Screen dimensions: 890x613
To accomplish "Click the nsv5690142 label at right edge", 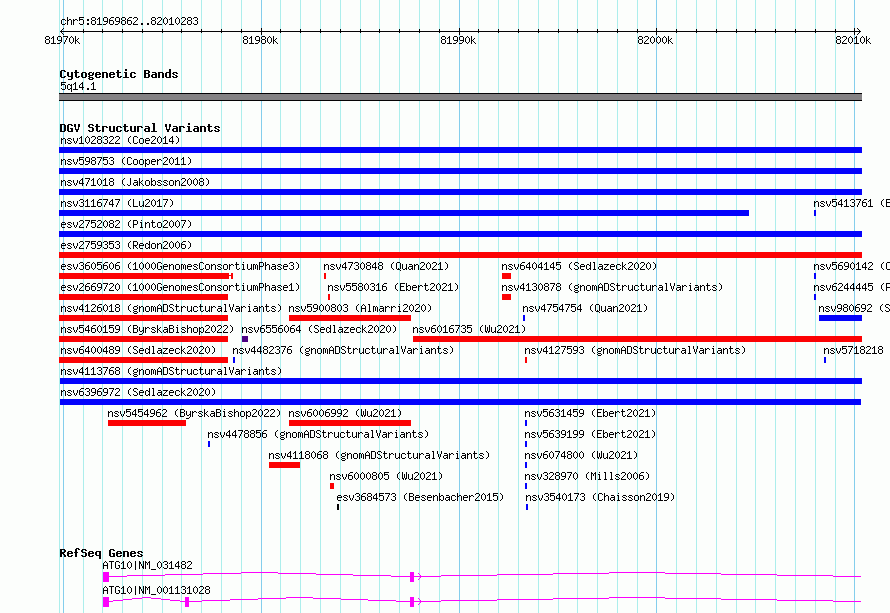I will 851,266.
